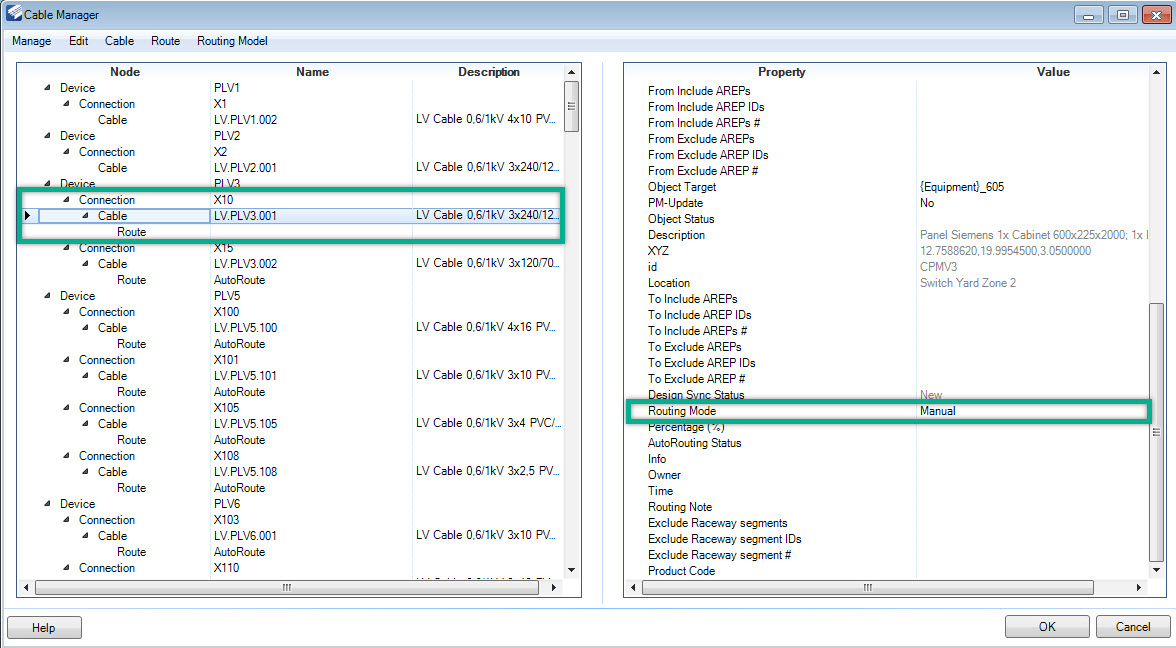
Task: Collapse the X1 Connection node
Action: click(67, 104)
